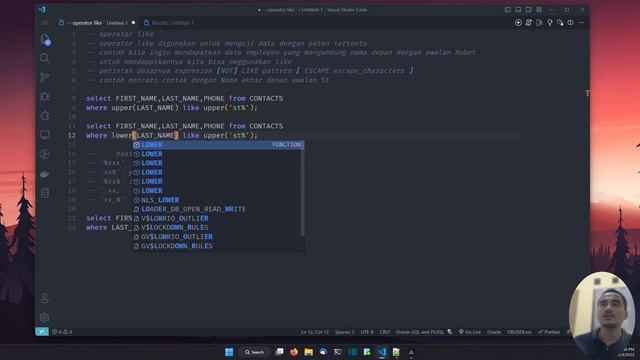Click the Visual Studio Code taskbar icon

[382, 352]
